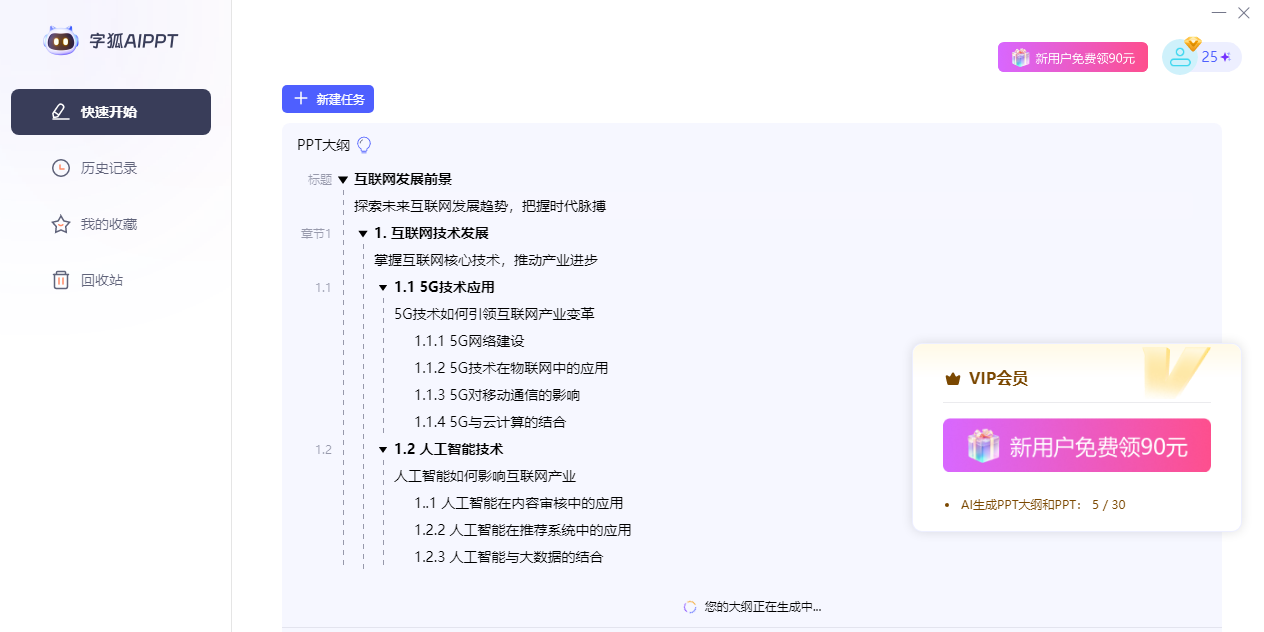Minimize the 字狐AIPPT window
1264x632 pixels.
pos(1219,13)
